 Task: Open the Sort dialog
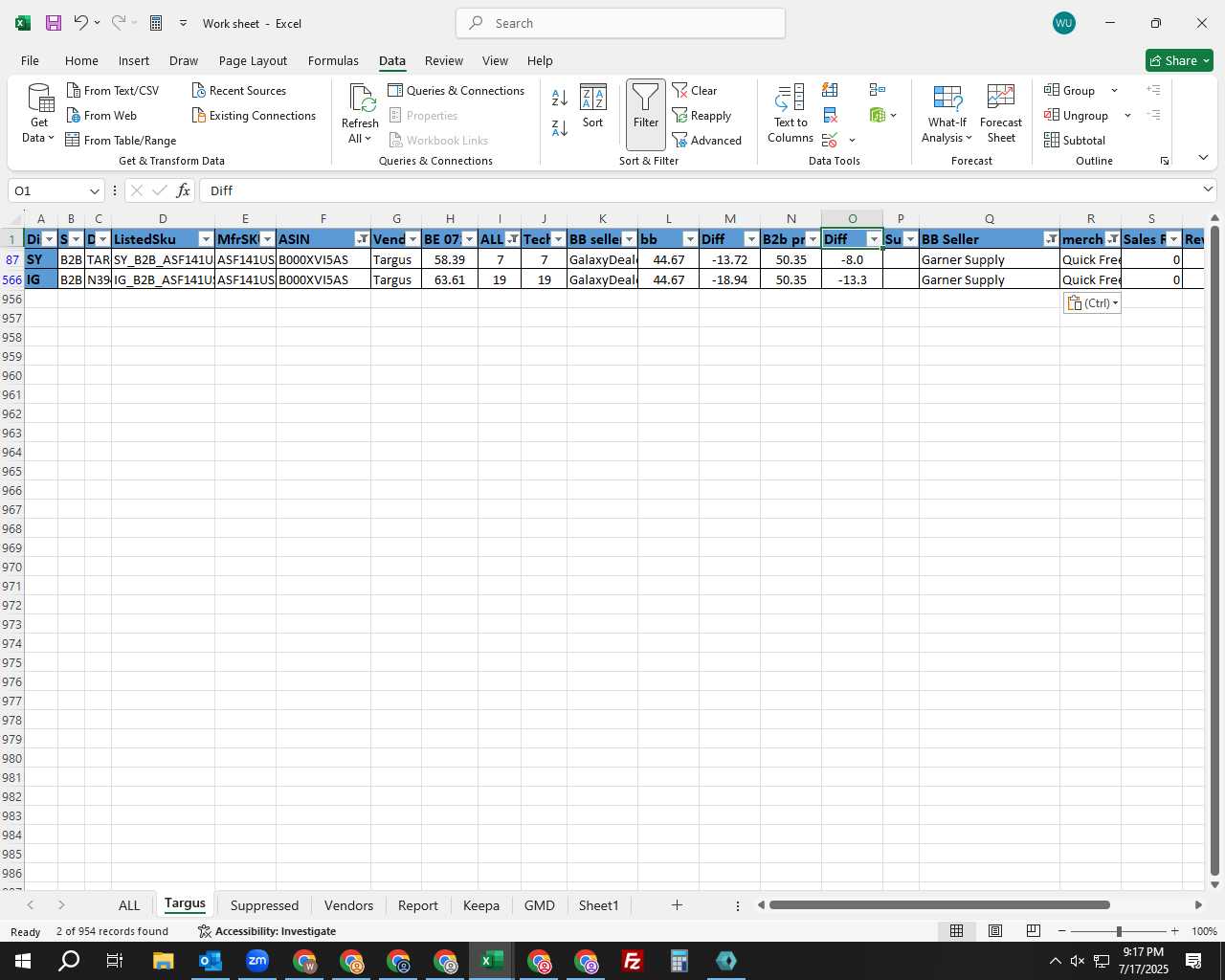[593, 106]
